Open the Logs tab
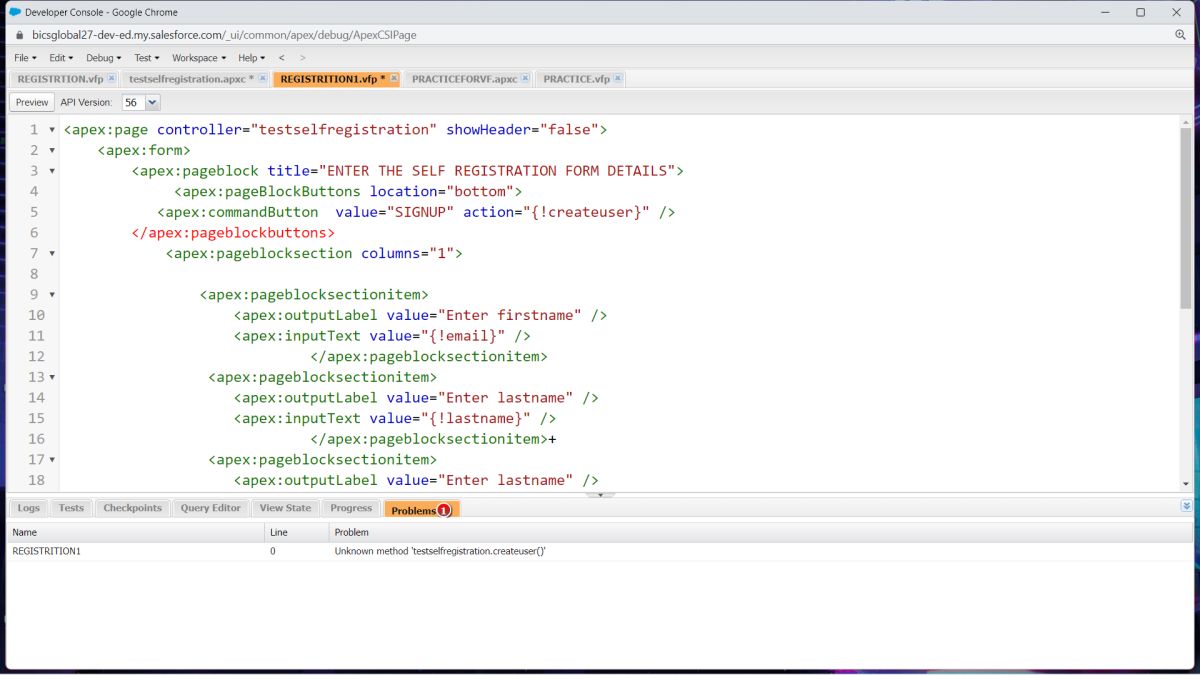Viewport: 1200px width, 675px height. coord(28,508)
